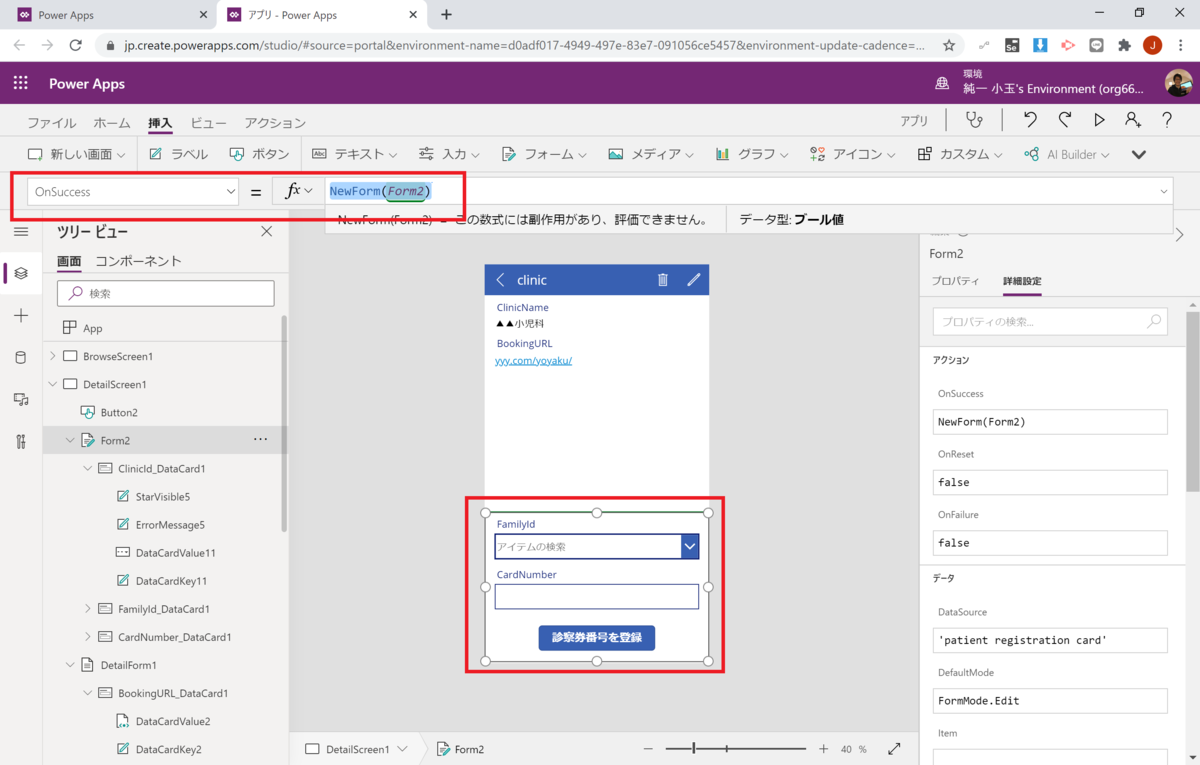Click the 診察券番号を登録 button
The height and width of the screenshot is (765, 1200).
point(597,637)
